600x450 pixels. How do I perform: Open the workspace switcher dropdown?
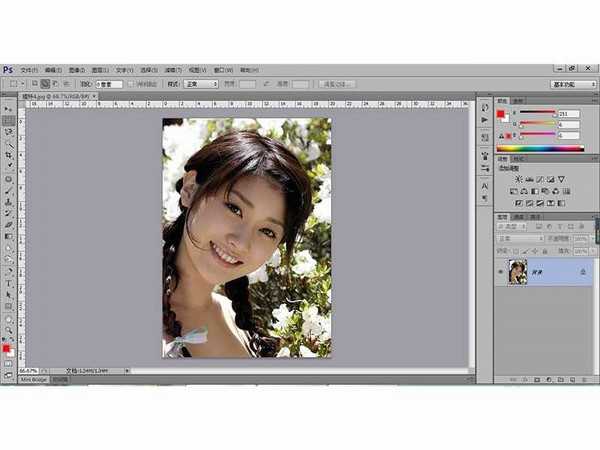click(573, 85)
